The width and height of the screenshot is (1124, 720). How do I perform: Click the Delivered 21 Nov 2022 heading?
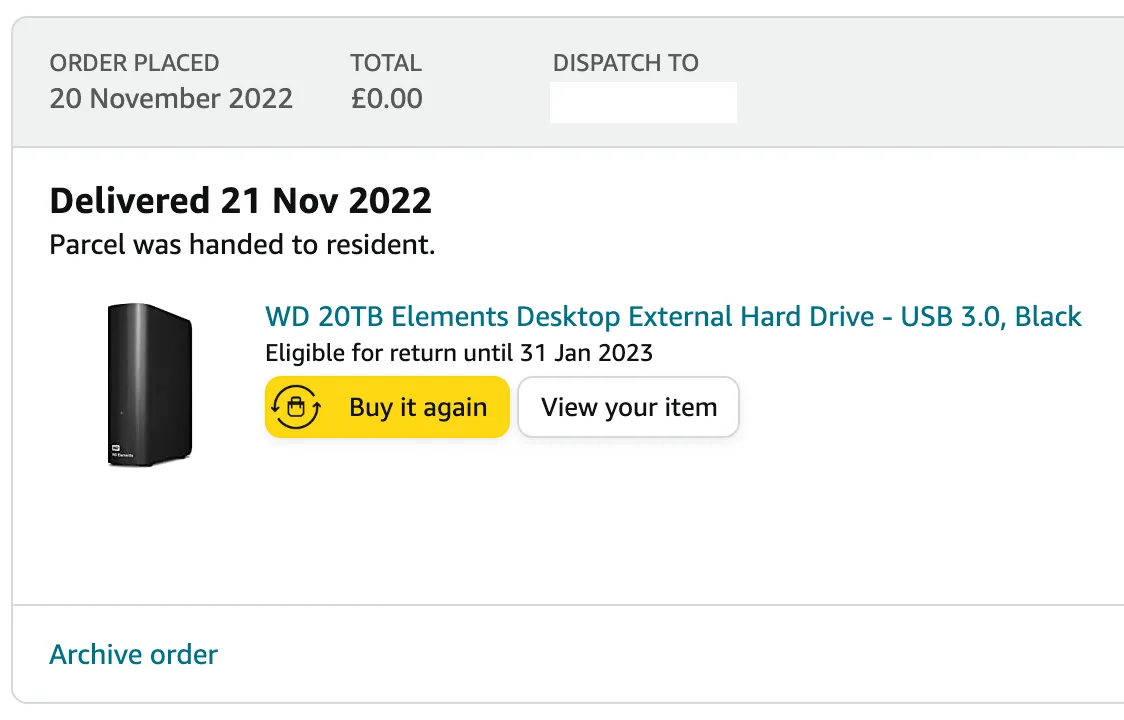[240, 201]
